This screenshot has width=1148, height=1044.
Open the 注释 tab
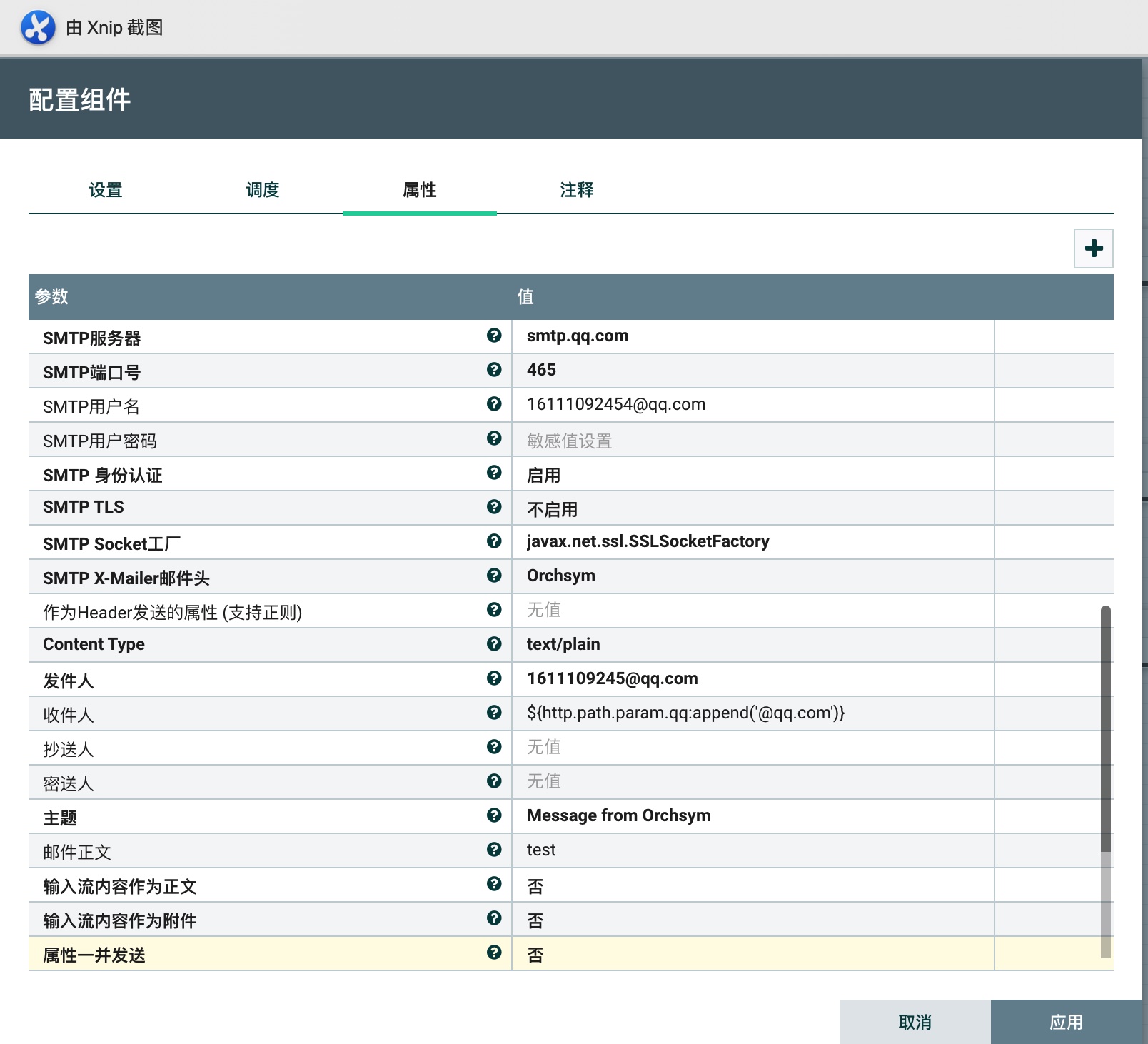point(577,190)
